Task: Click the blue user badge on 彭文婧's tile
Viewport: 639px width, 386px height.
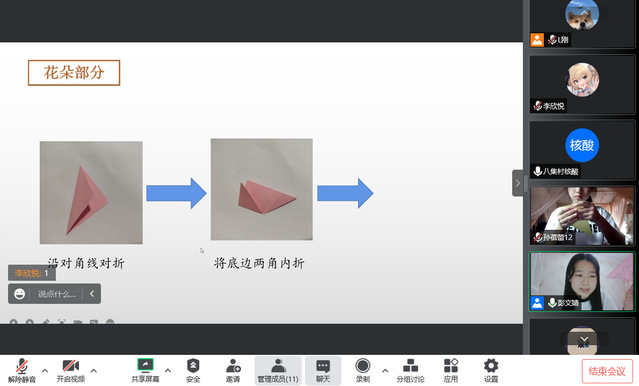Action: pyautogui.click(x=537, y=303)
